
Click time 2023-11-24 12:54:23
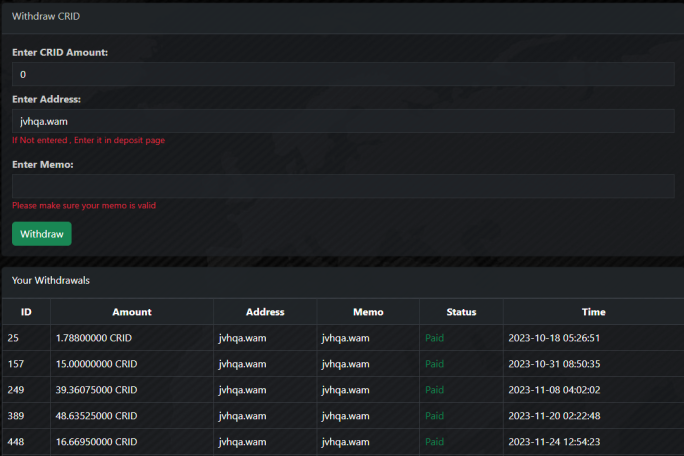click(554, 442)
